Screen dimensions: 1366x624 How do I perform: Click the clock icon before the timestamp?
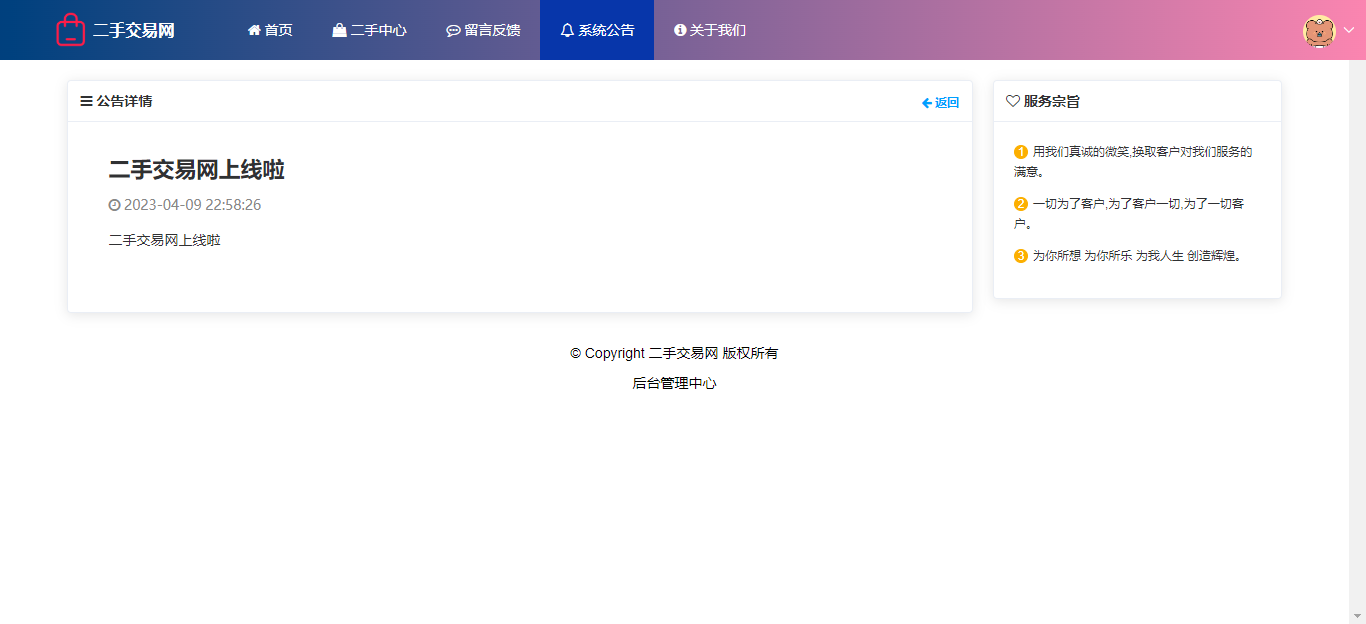114,205
